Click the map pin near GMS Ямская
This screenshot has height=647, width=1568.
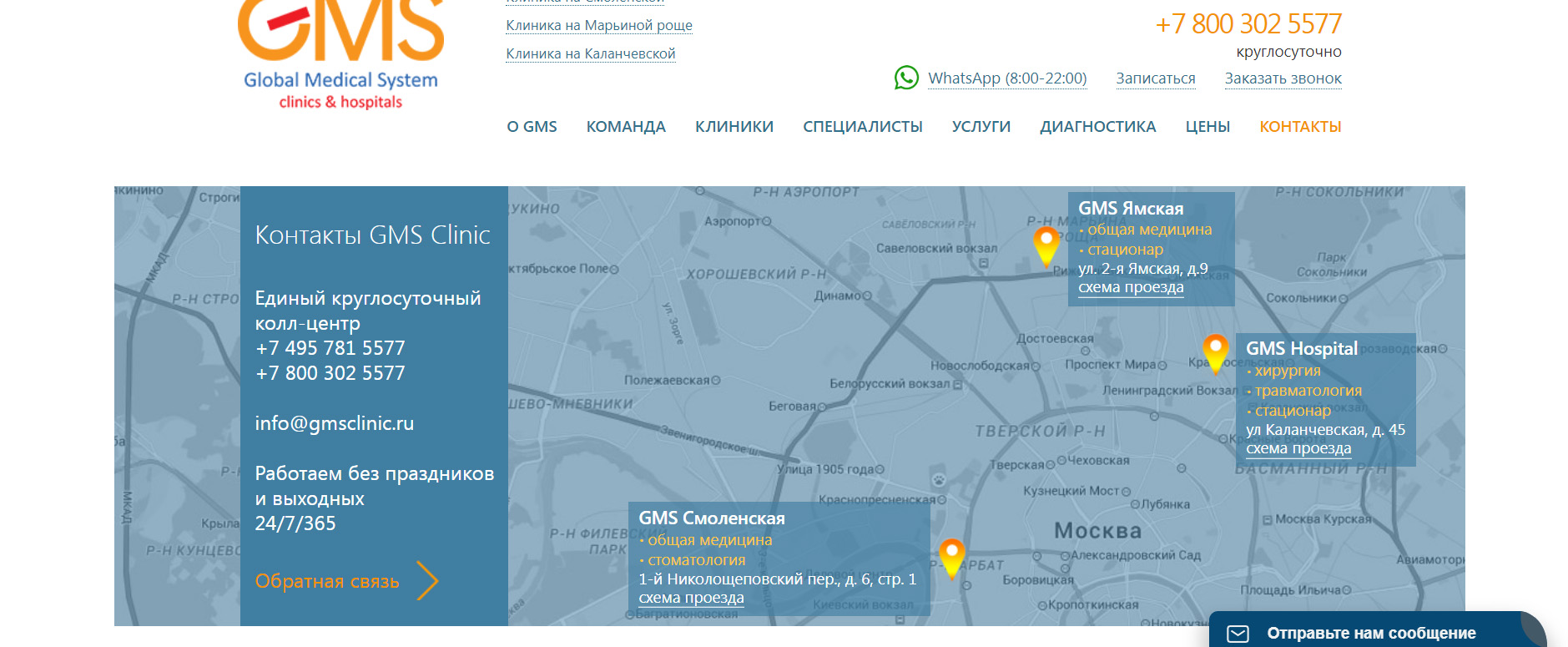point(1046,247)
